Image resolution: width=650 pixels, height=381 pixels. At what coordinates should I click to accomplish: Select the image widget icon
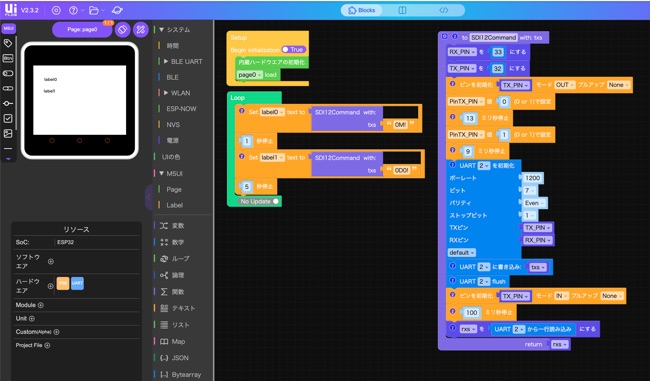click(8, 133)
